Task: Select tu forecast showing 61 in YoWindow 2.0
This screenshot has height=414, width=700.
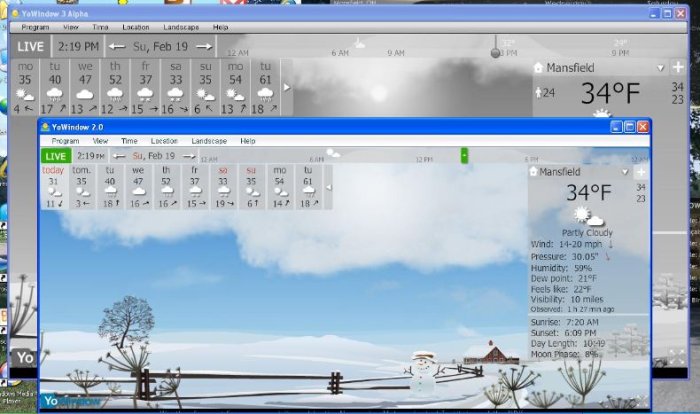Action: pos(308,187)
